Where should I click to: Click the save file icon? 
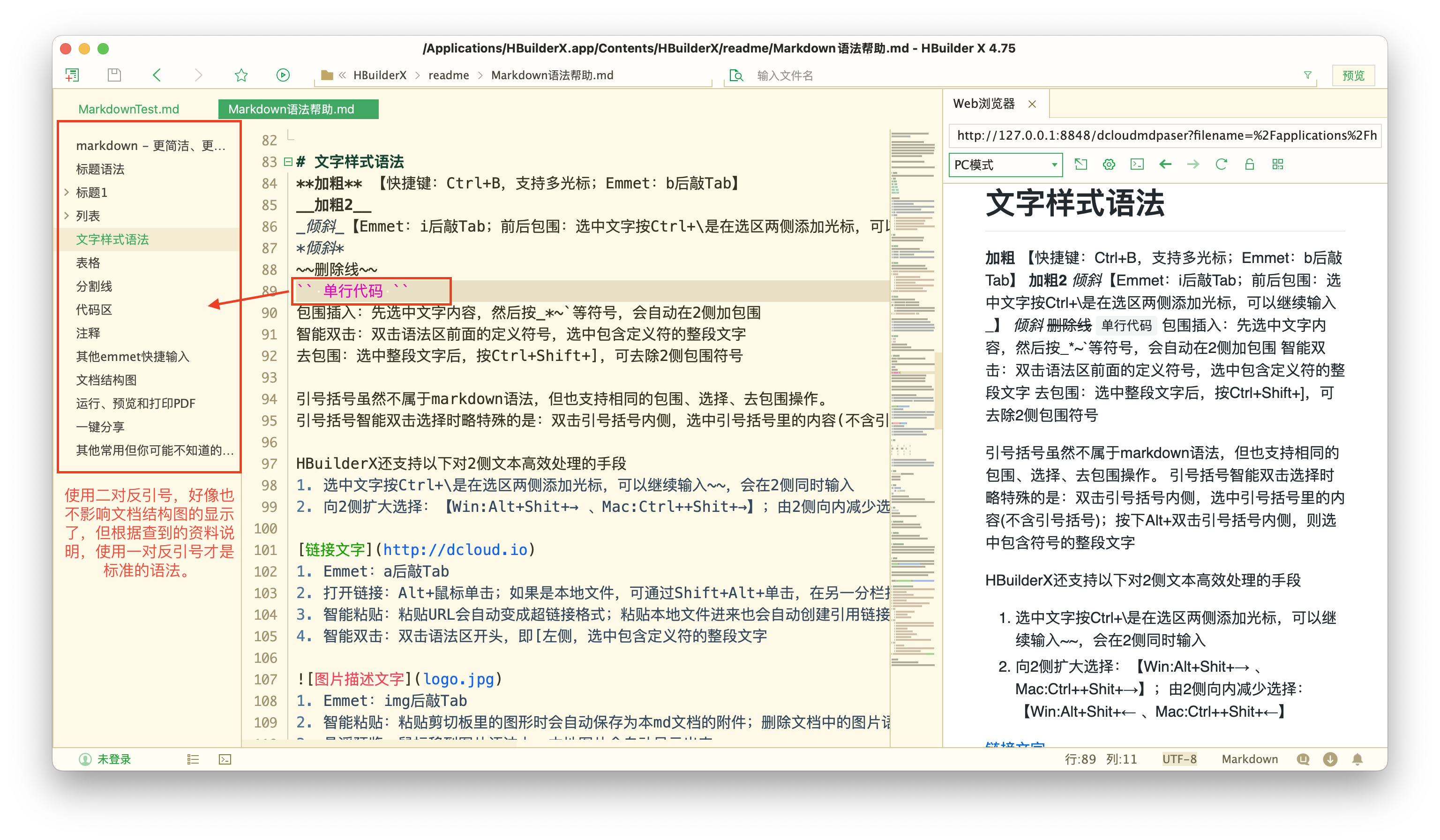pyautogui.click(x=114, y=75)
